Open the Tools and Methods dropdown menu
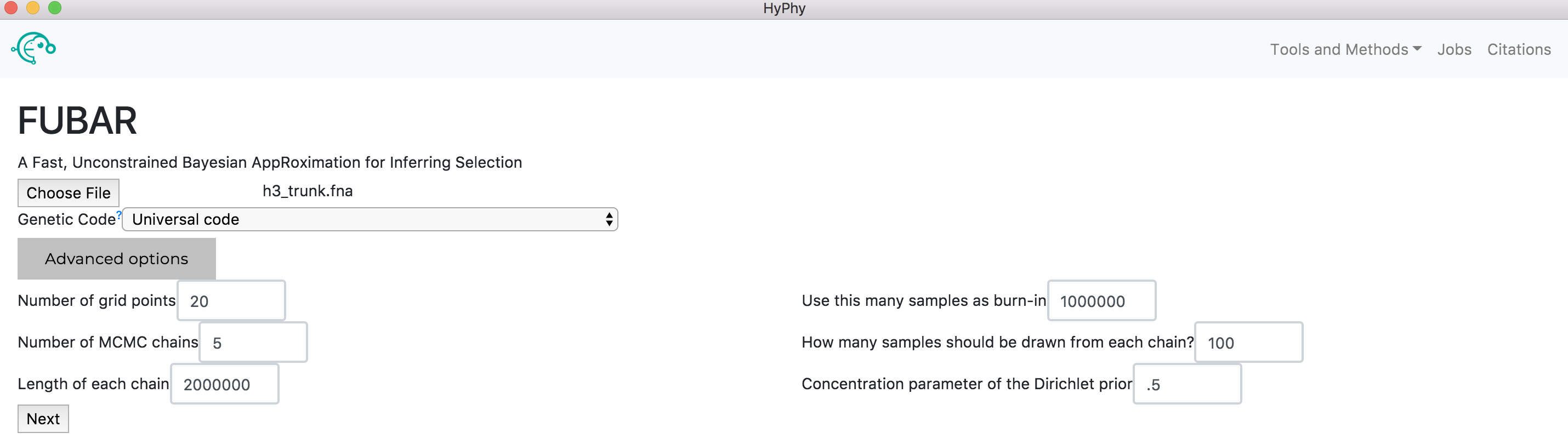Image resolution: width=1568 pixels, height=444 pixels. pos(1345,49)
